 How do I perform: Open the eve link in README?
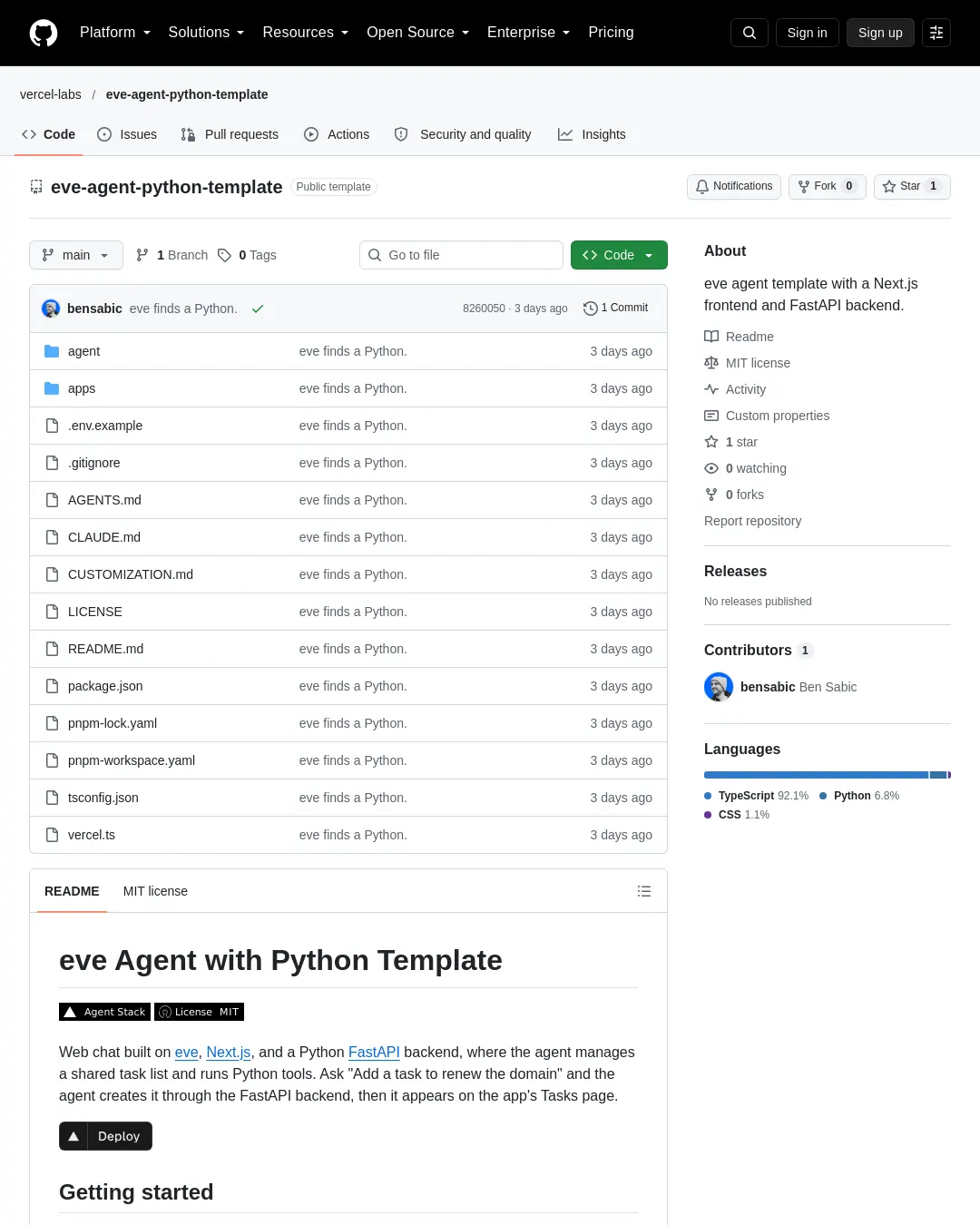tap(187, 1052)
